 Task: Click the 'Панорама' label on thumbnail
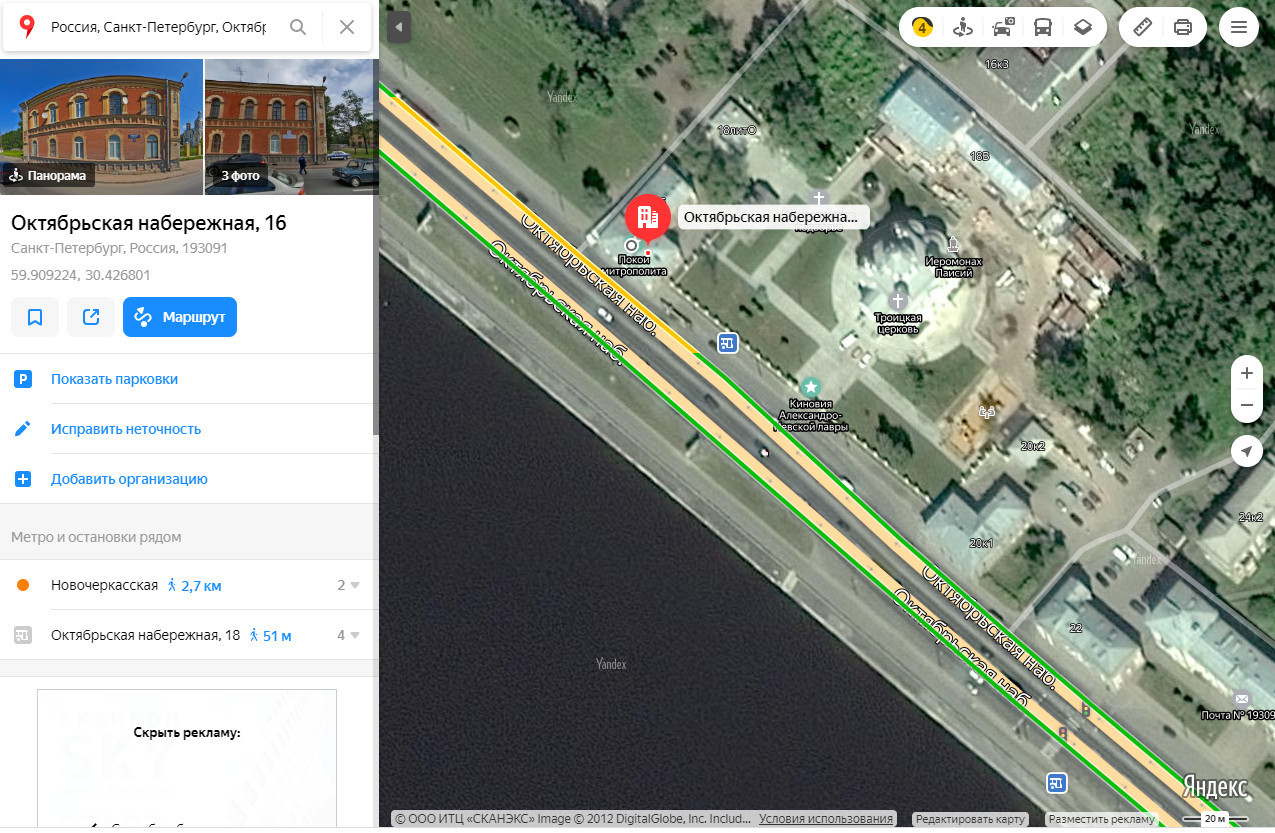click(x=48, y=176)
